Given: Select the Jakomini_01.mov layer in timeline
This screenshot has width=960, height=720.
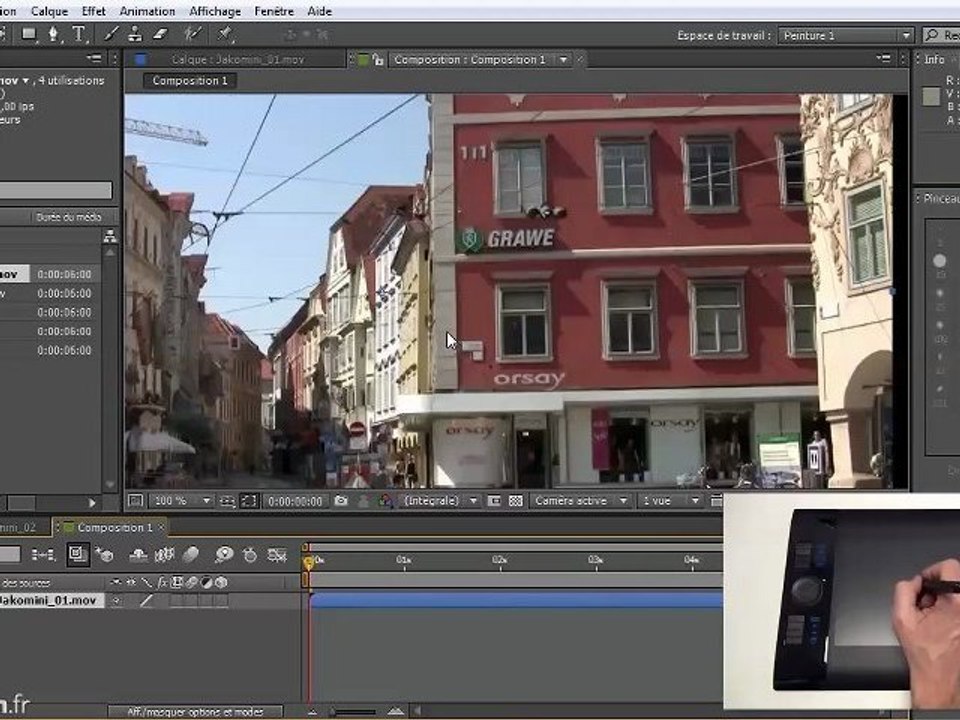Looking at the screenshot, I should [x=50, y=601].
